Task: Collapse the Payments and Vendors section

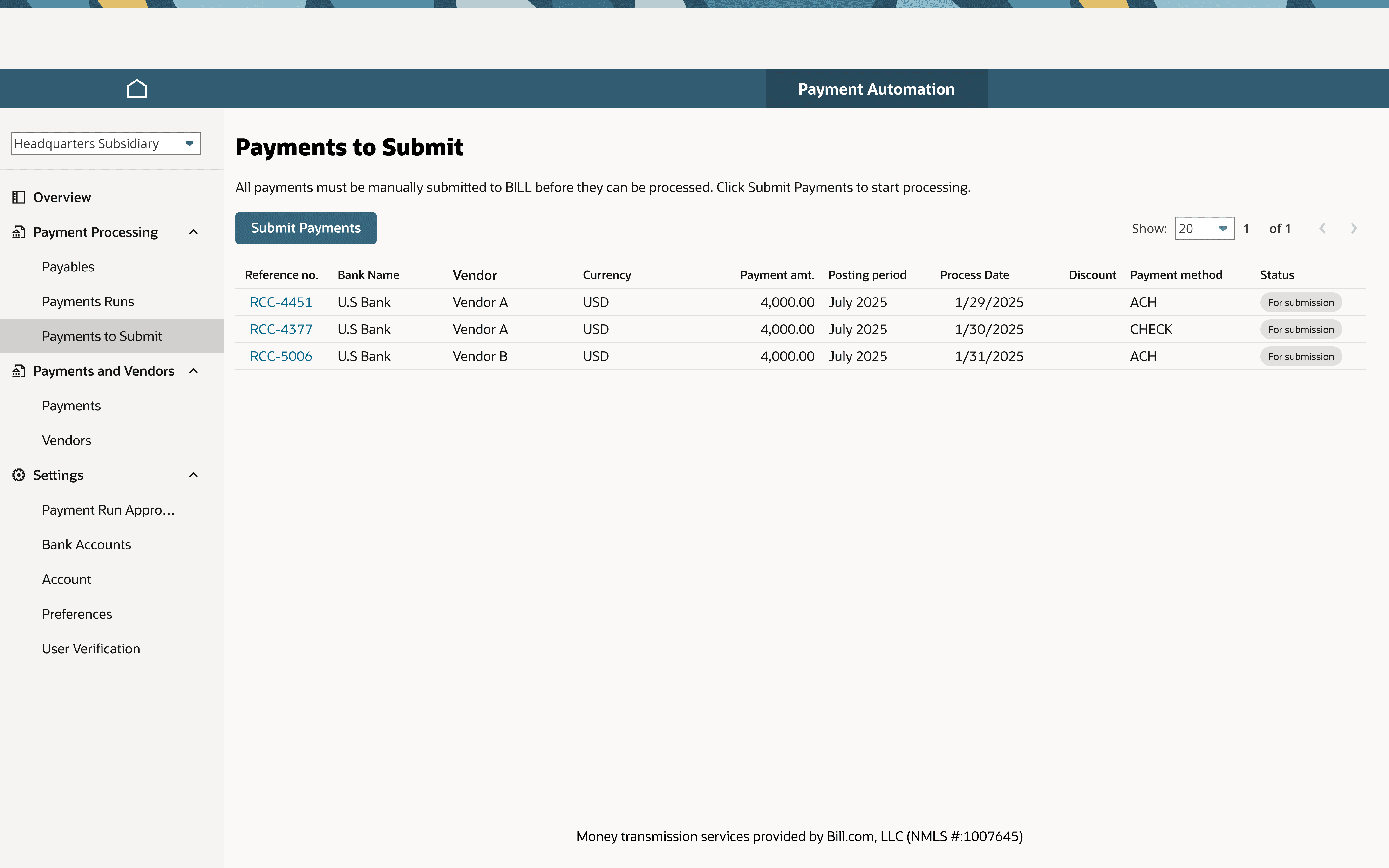Action: pyautogui.click(x=193, y=371)
